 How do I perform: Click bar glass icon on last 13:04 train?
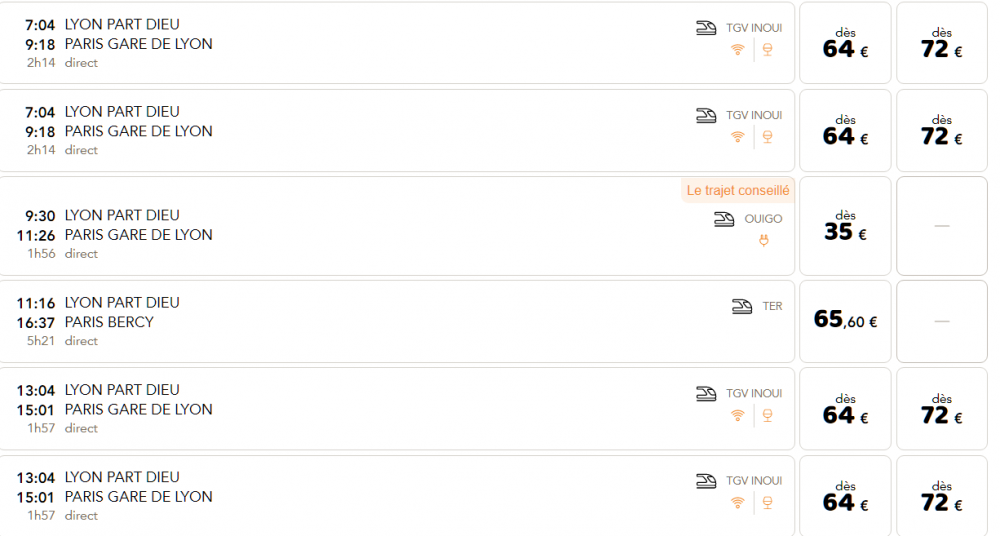768,503
